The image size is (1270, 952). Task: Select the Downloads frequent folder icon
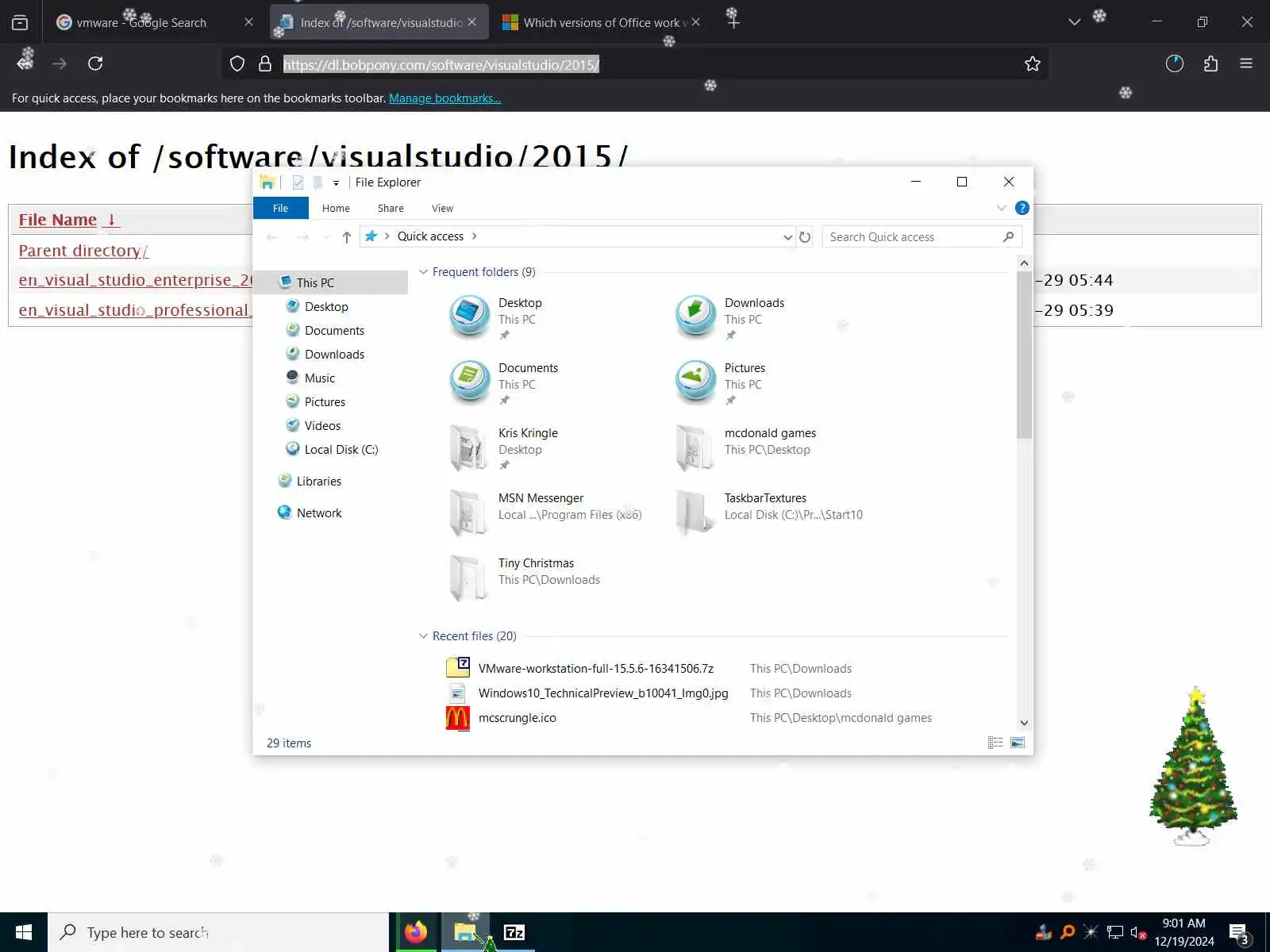pyautogui.click(x=695, y=316)
